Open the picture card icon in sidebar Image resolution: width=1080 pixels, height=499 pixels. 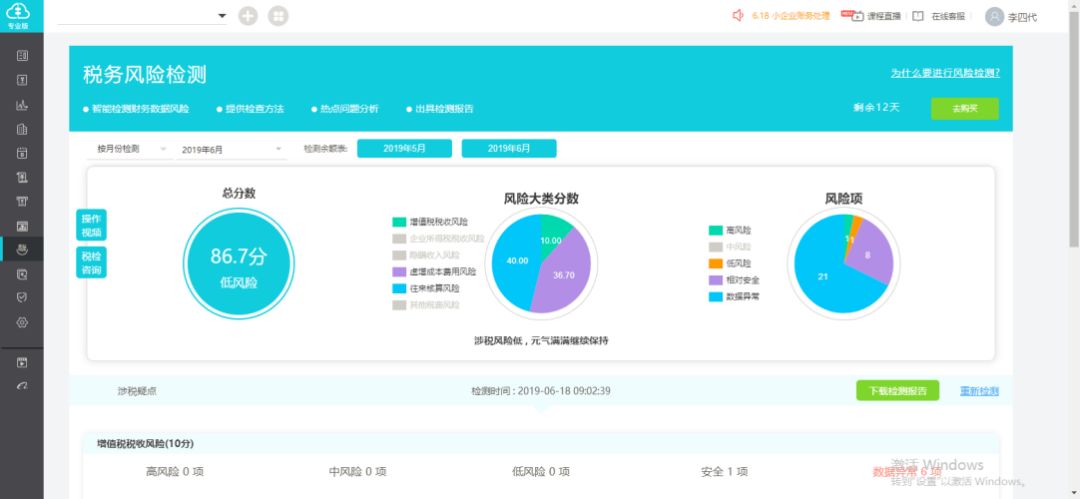tap(22, 225)
